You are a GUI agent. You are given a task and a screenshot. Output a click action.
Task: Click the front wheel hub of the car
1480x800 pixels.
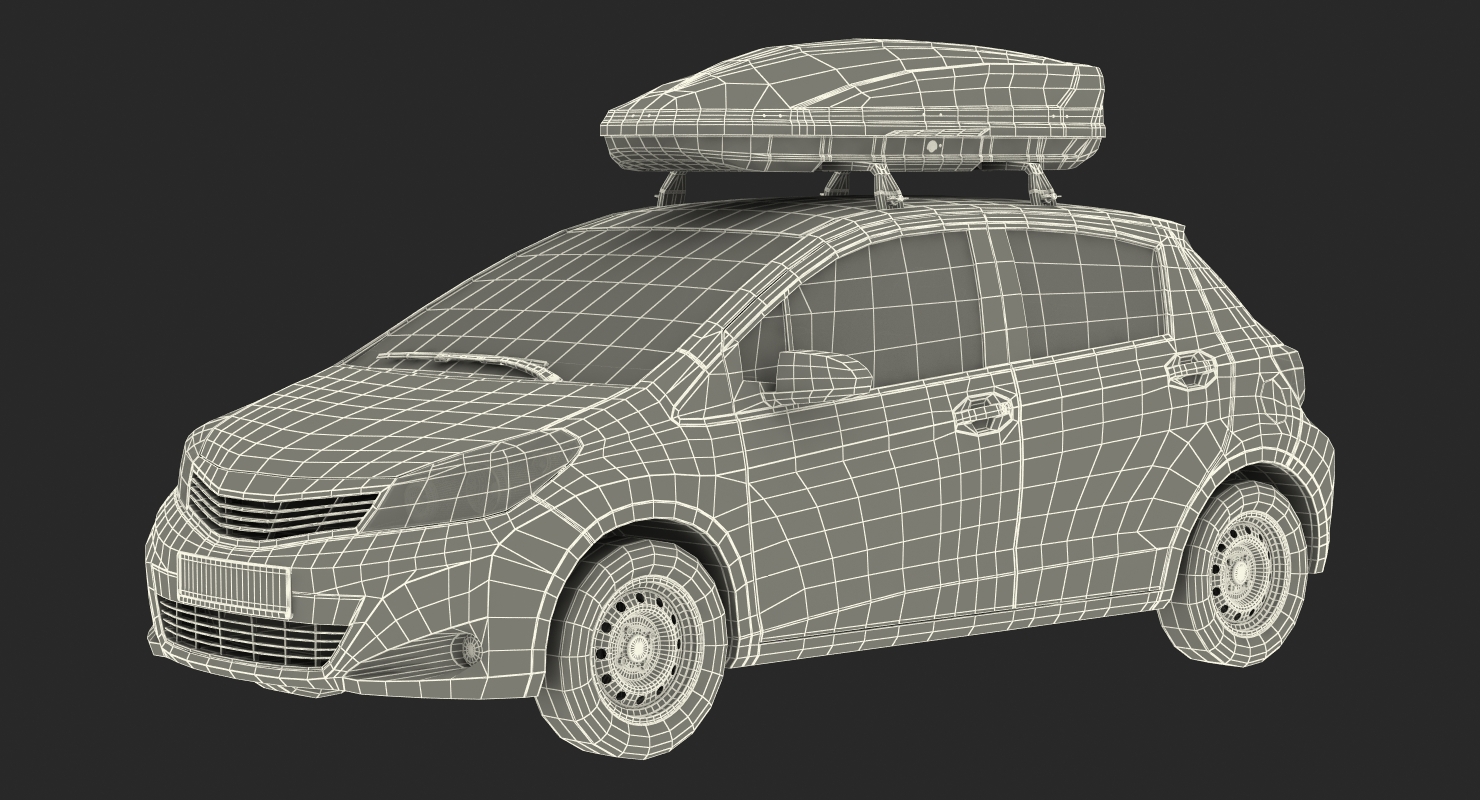click(637, 648)
